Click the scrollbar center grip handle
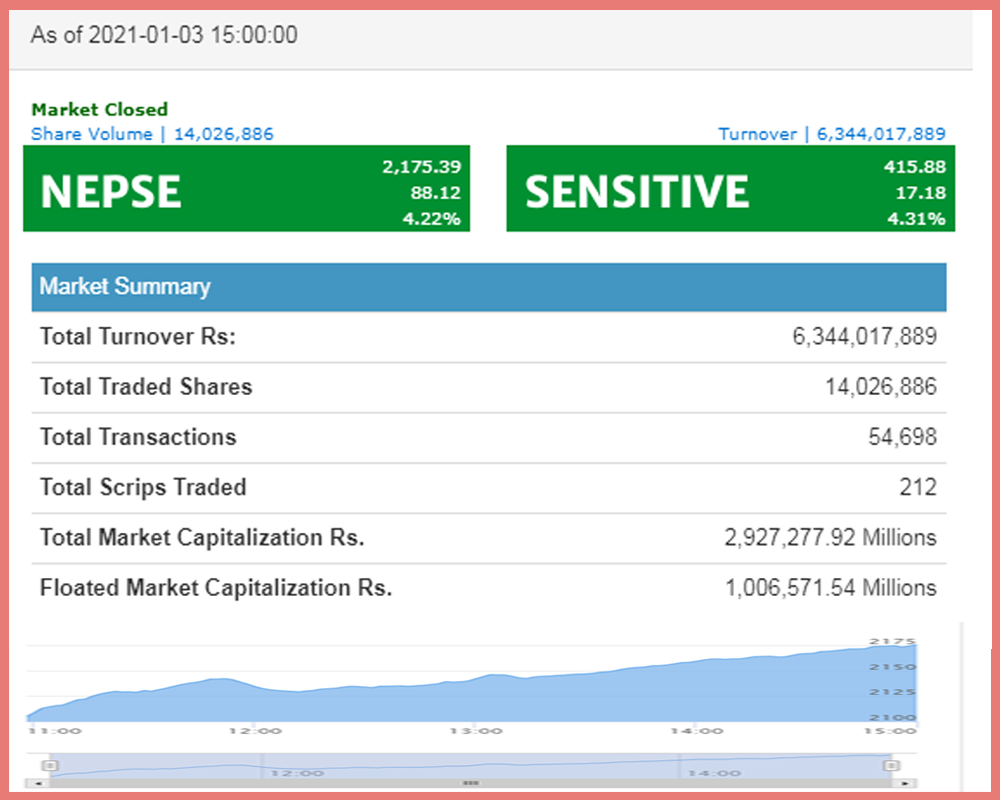This screenshot has height=800, width=1000. (x=471, y=783)
